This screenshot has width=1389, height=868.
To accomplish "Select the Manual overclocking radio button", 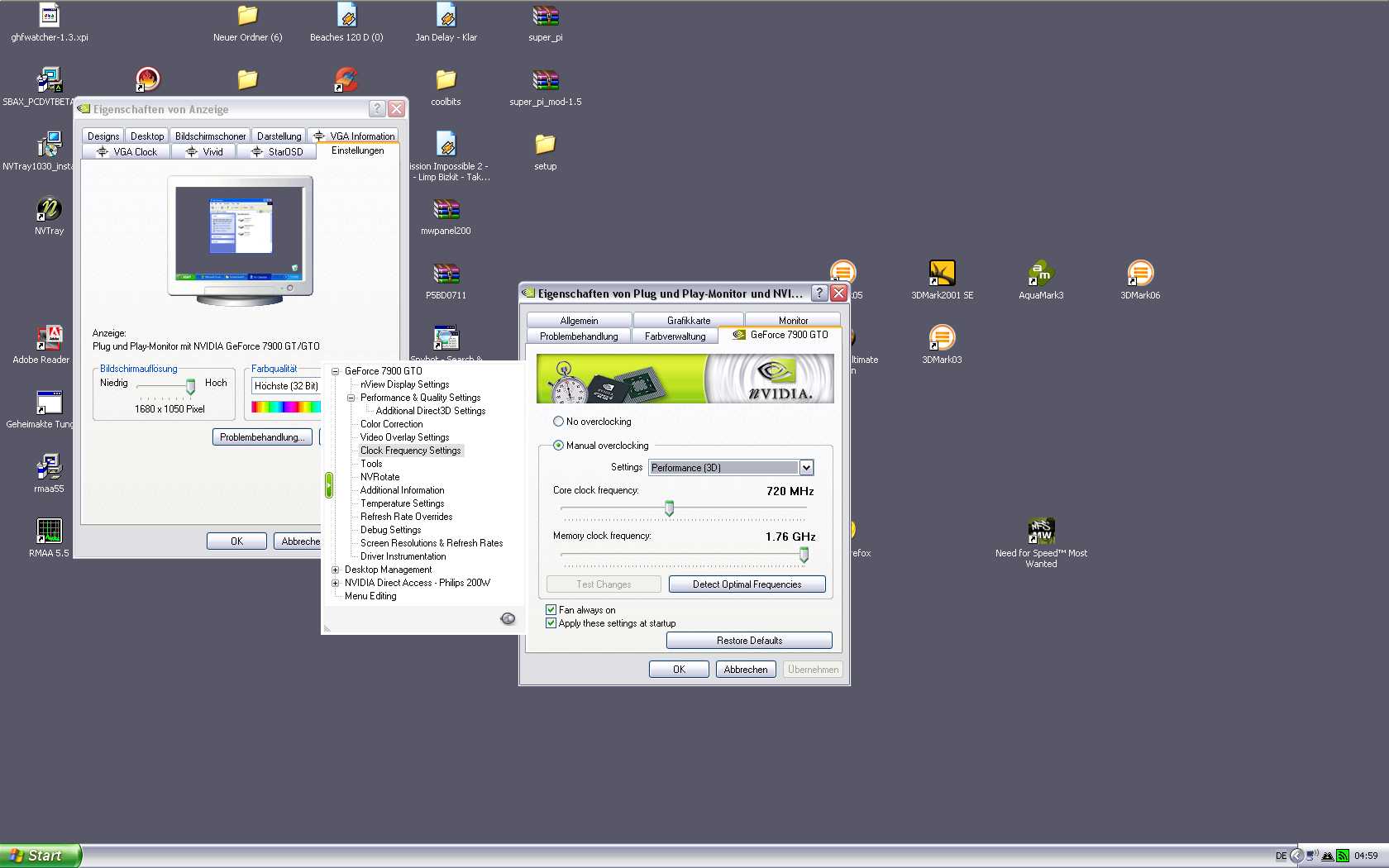I will 558,446.
